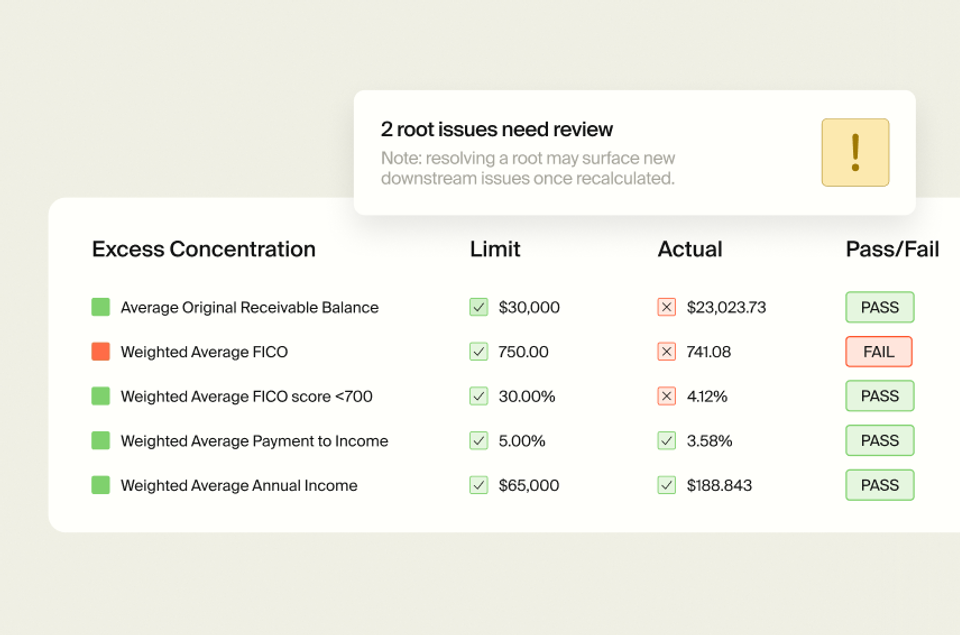Toggle the checkbox beside the 5.00% limit
The width and height of the screenshot is (960, 635).
click(479, 440)
